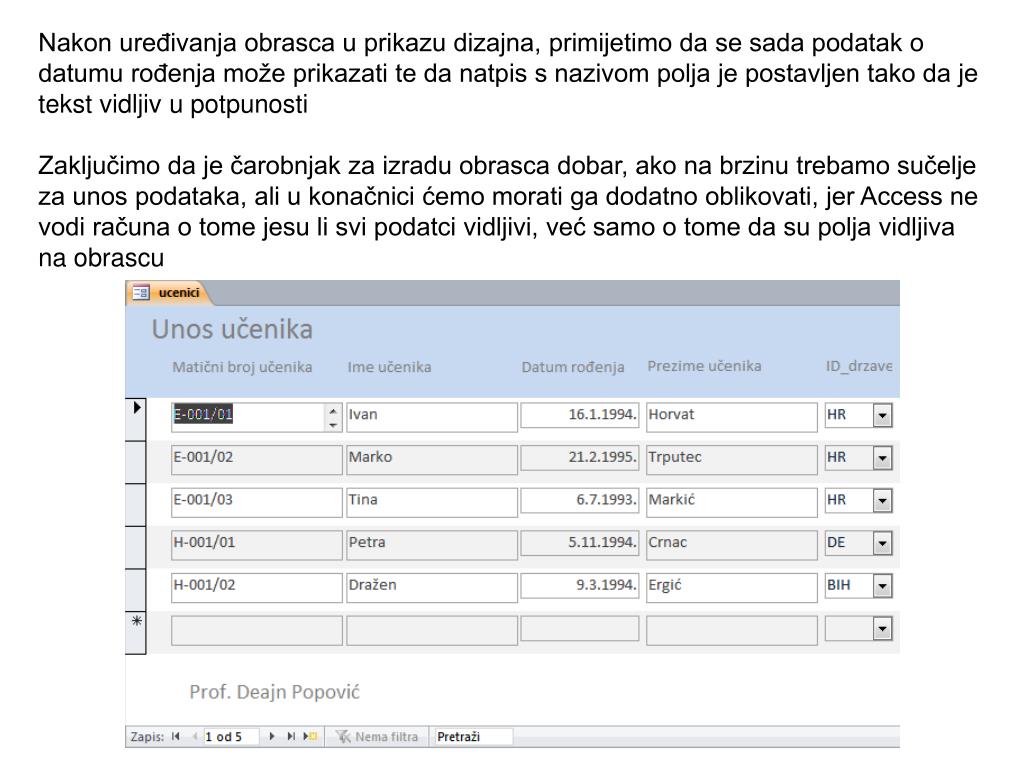The width and height of the screenshot is (1024, 768).
Task: Click surname field containing Markić
Action: click(x=731, y=502)
